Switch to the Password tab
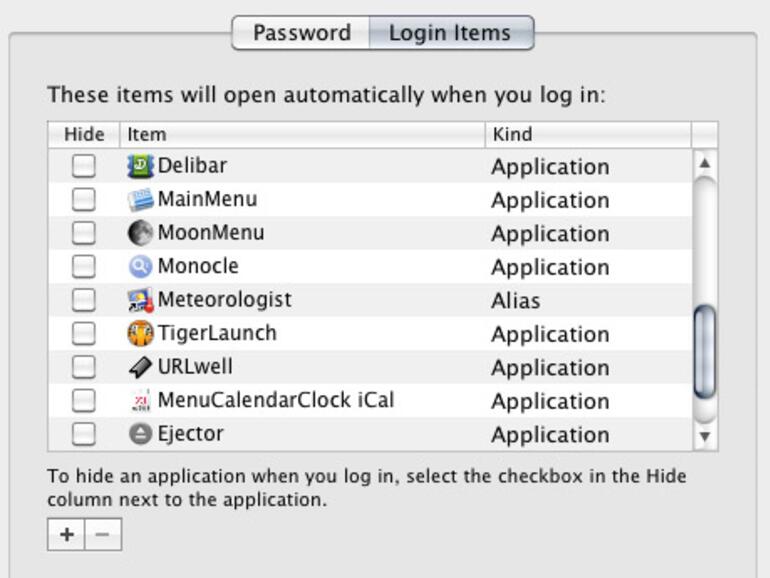This screenshot has height=578, width=770. click(x=301, y=33)
